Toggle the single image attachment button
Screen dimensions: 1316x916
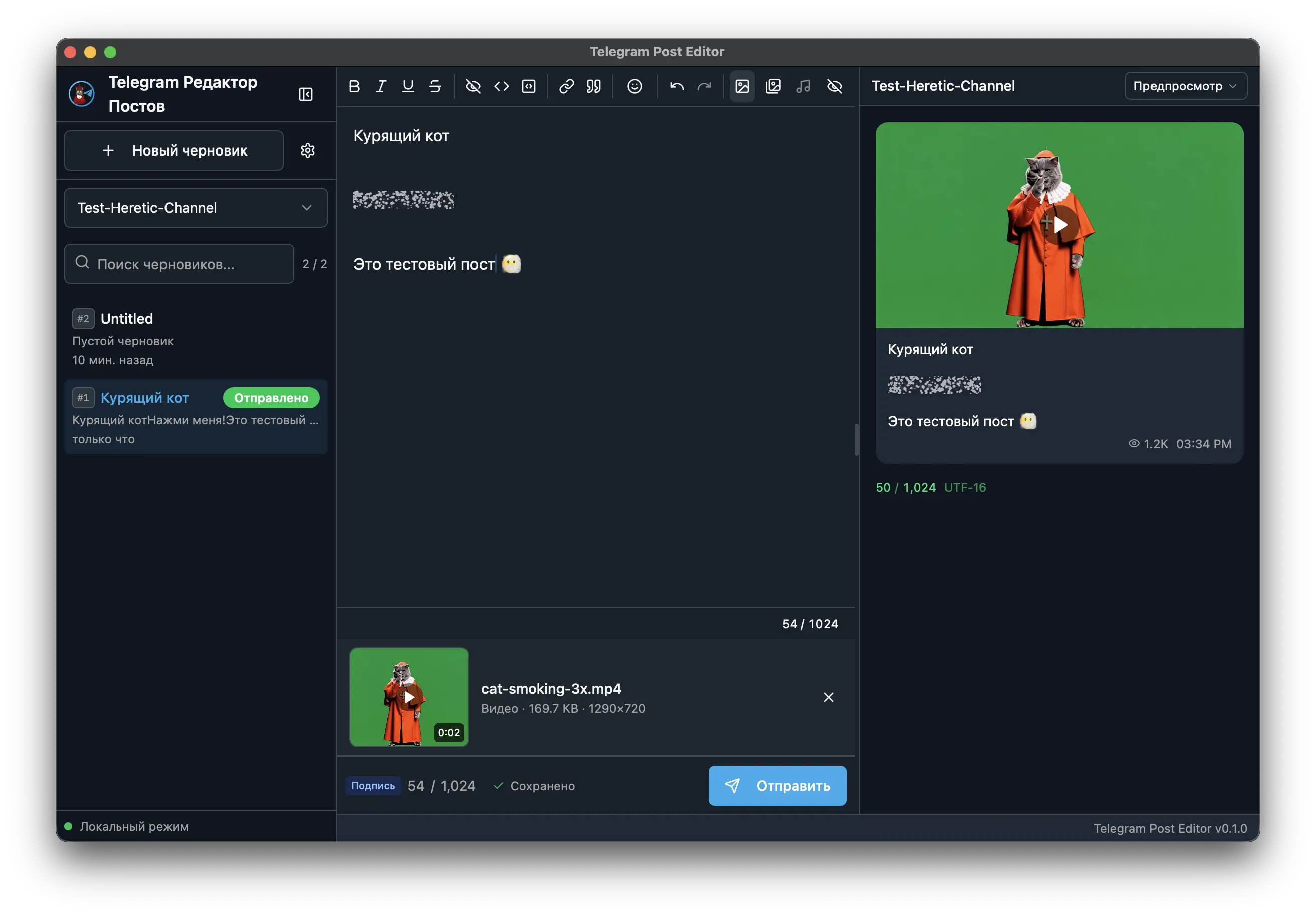point(742,87)
